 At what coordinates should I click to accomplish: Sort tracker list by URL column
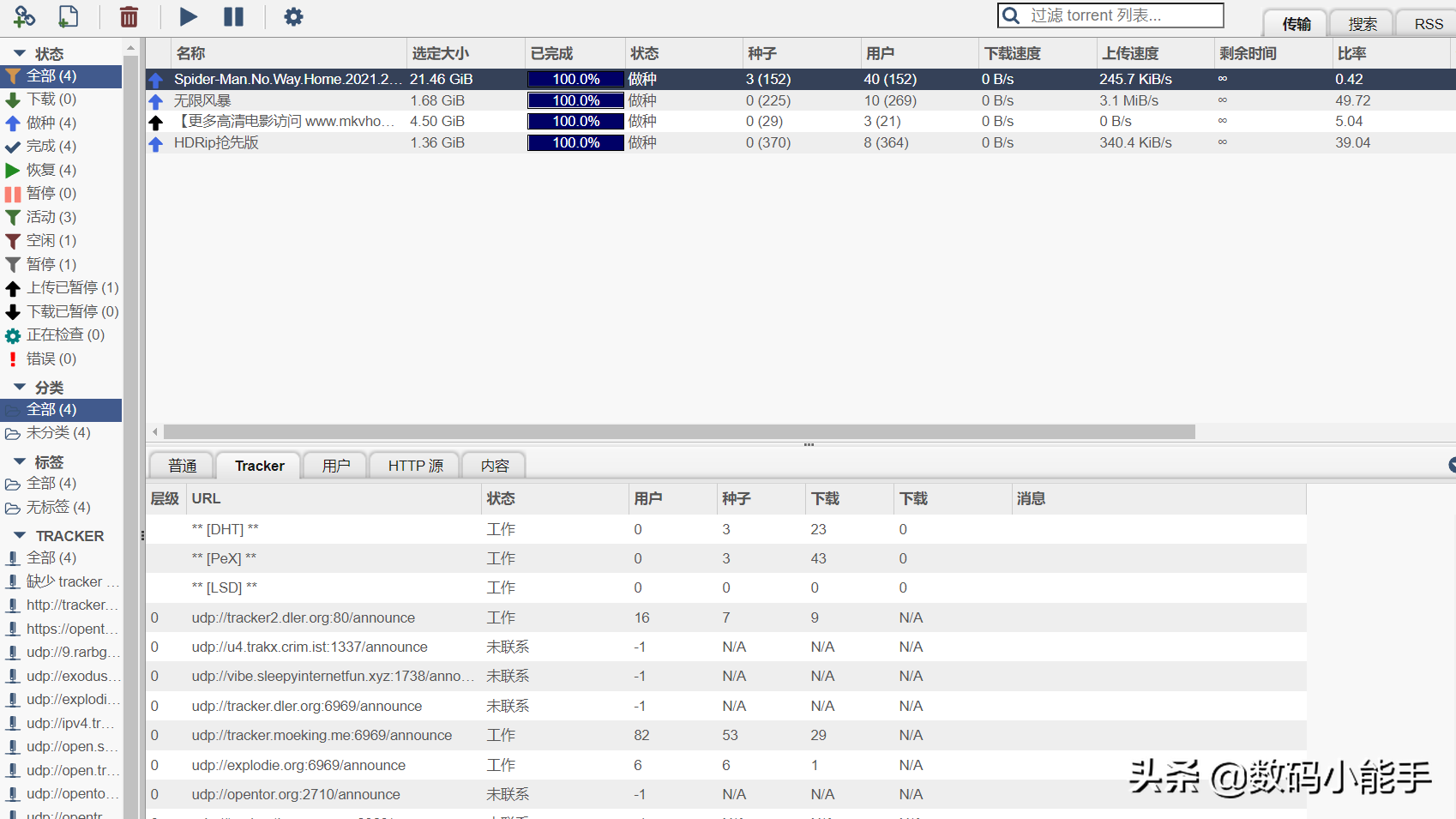(x=334, y=498)
